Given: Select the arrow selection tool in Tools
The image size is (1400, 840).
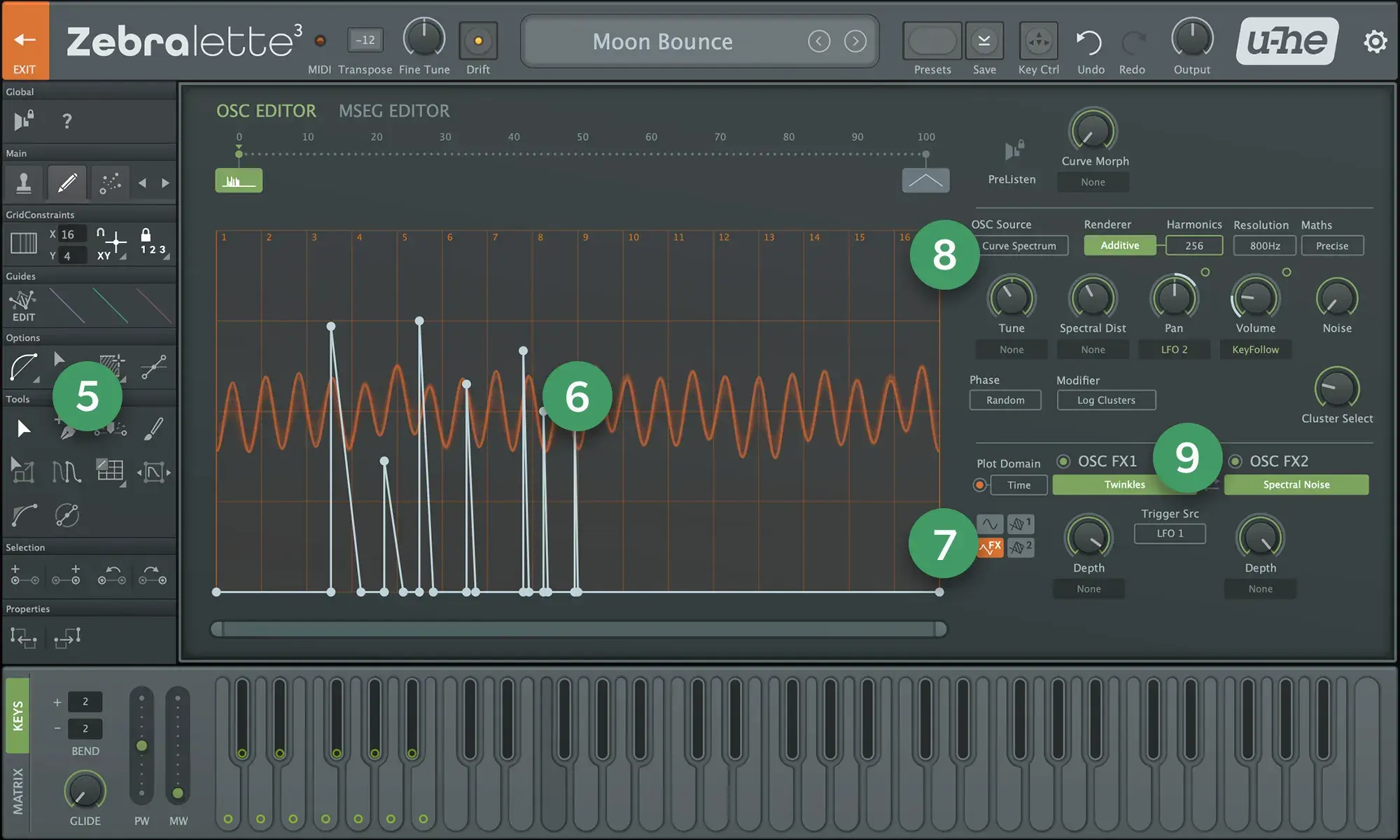Looking at the screenshot, I should (23, 428).
